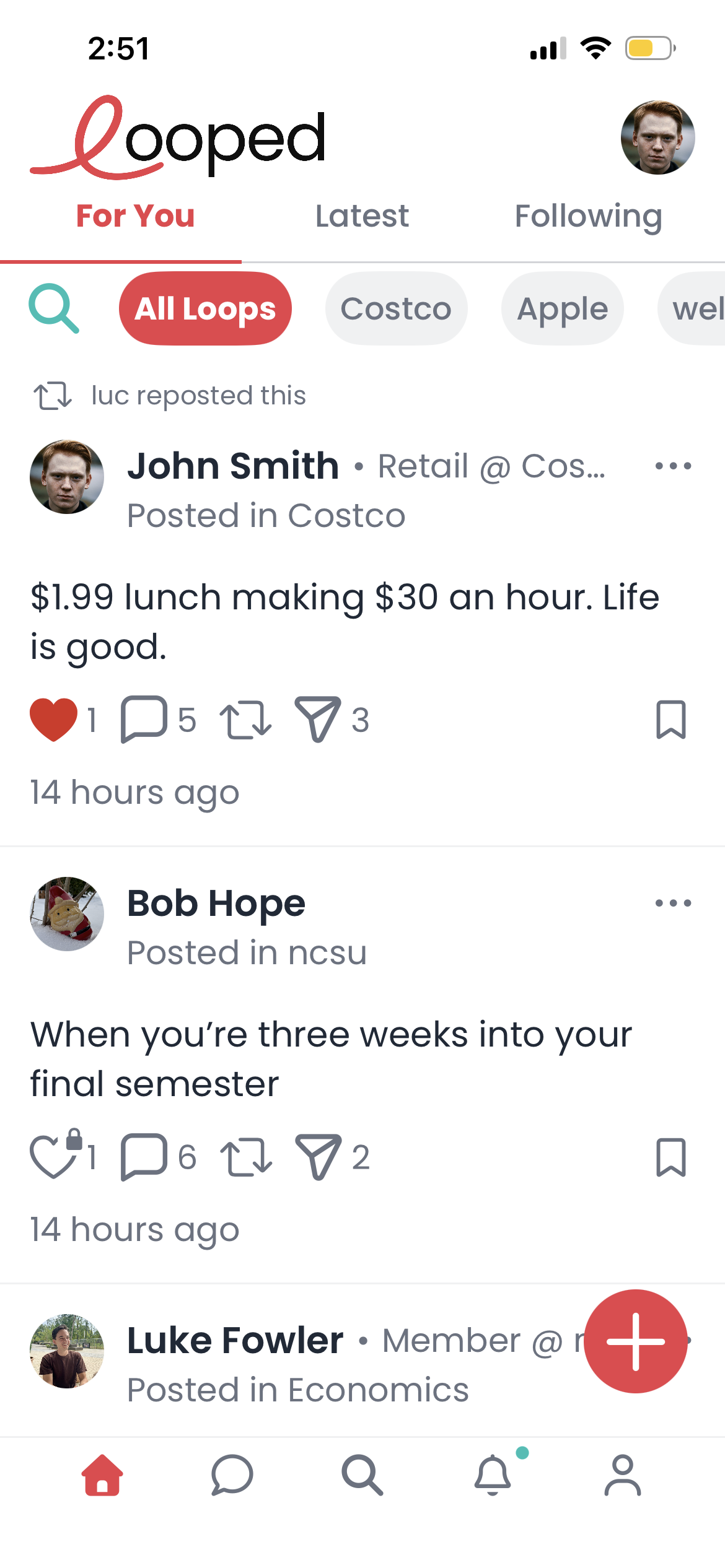Open search from bottom navigation bar
Screen dimensions: 725x1568
click(x=362, y=1475)
